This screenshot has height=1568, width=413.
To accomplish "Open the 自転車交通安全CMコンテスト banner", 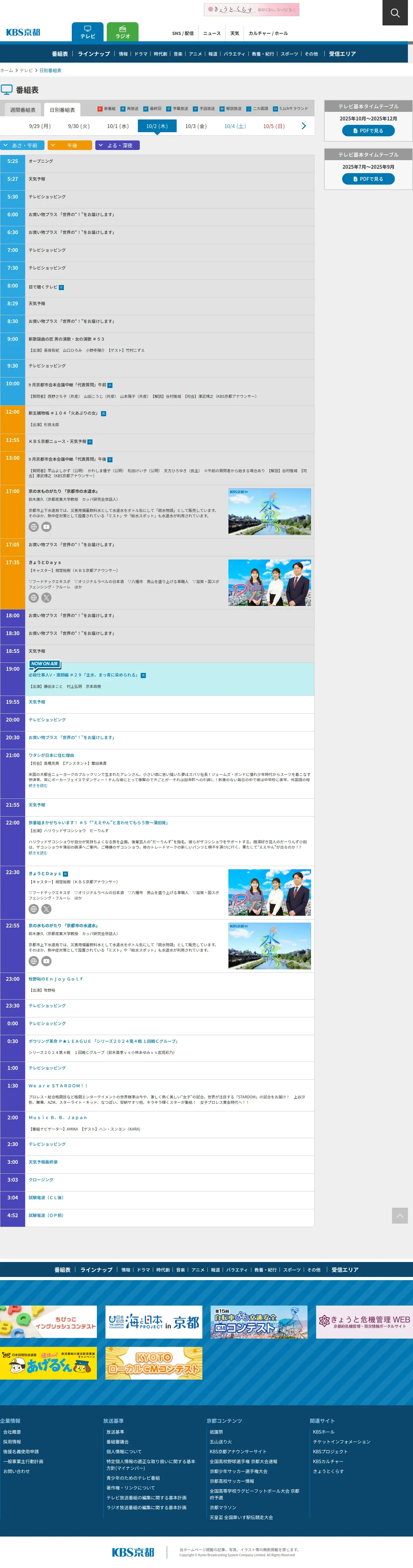I will tap(259, 1322).
